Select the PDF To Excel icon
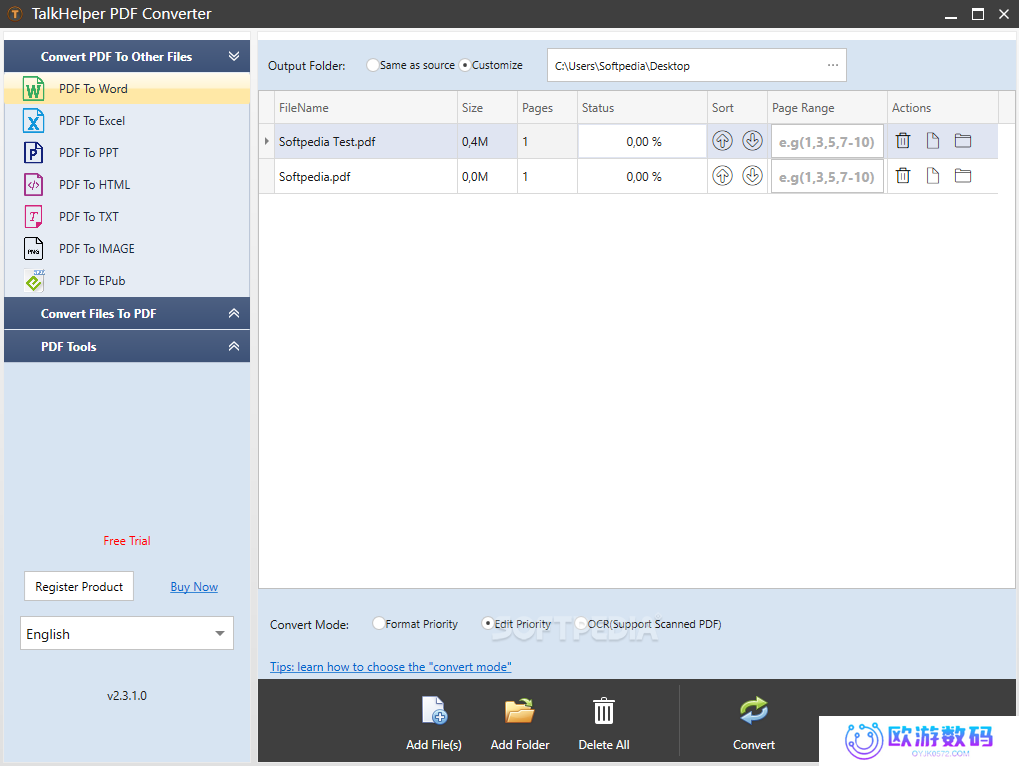 point(33,121)
